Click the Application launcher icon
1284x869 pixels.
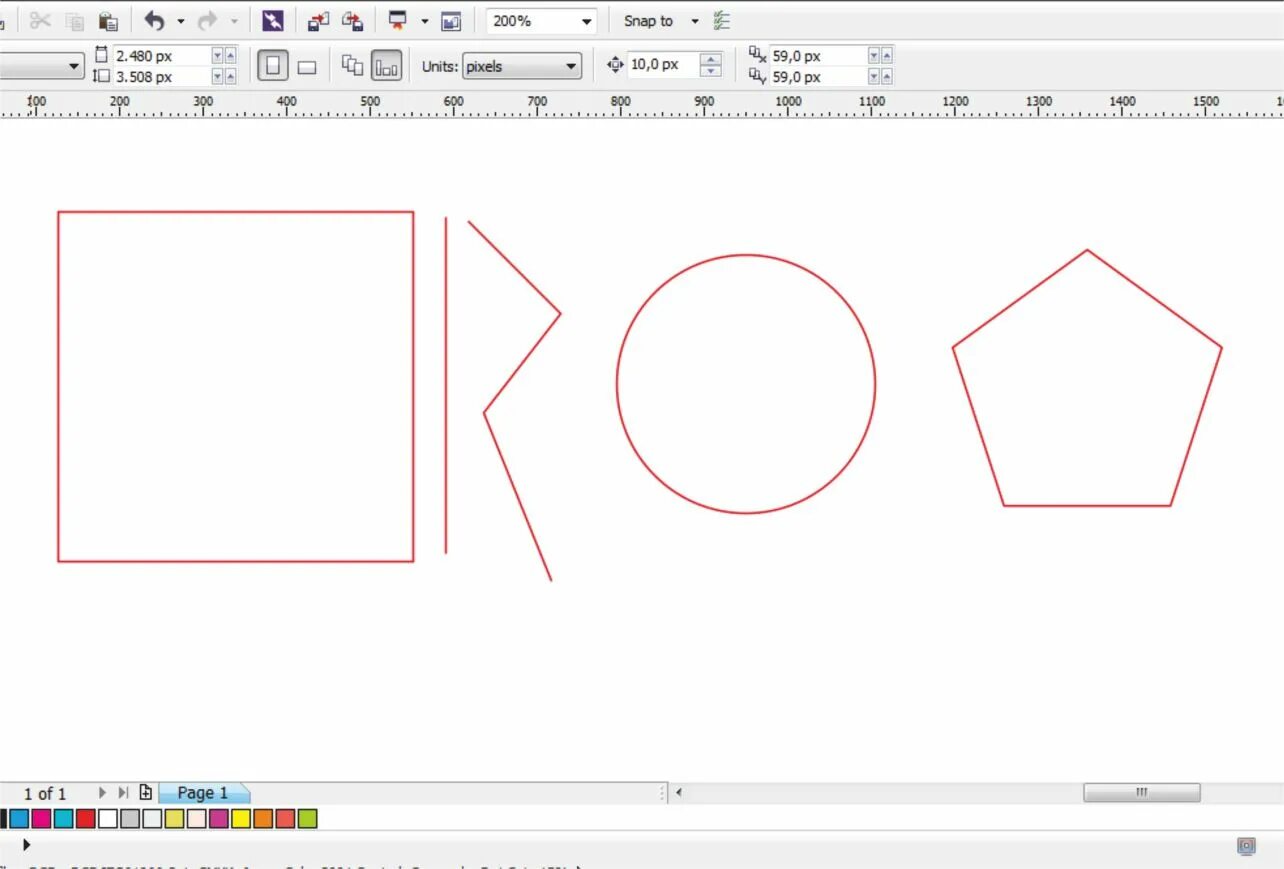(398, 20)
